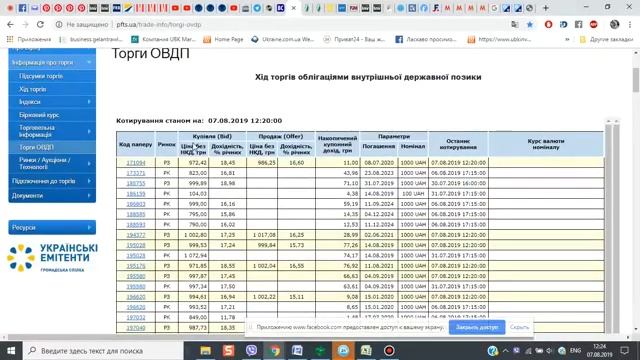Select the offer price cell 1 017,08
Image resolution: width=640 pixels, height=360 pixels.
[262, 235]
